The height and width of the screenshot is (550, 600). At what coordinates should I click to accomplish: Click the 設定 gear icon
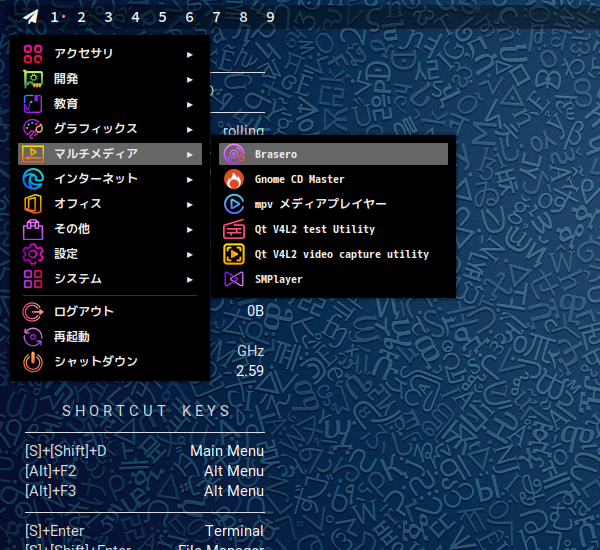pyautogui.click(x=33, y=254)
